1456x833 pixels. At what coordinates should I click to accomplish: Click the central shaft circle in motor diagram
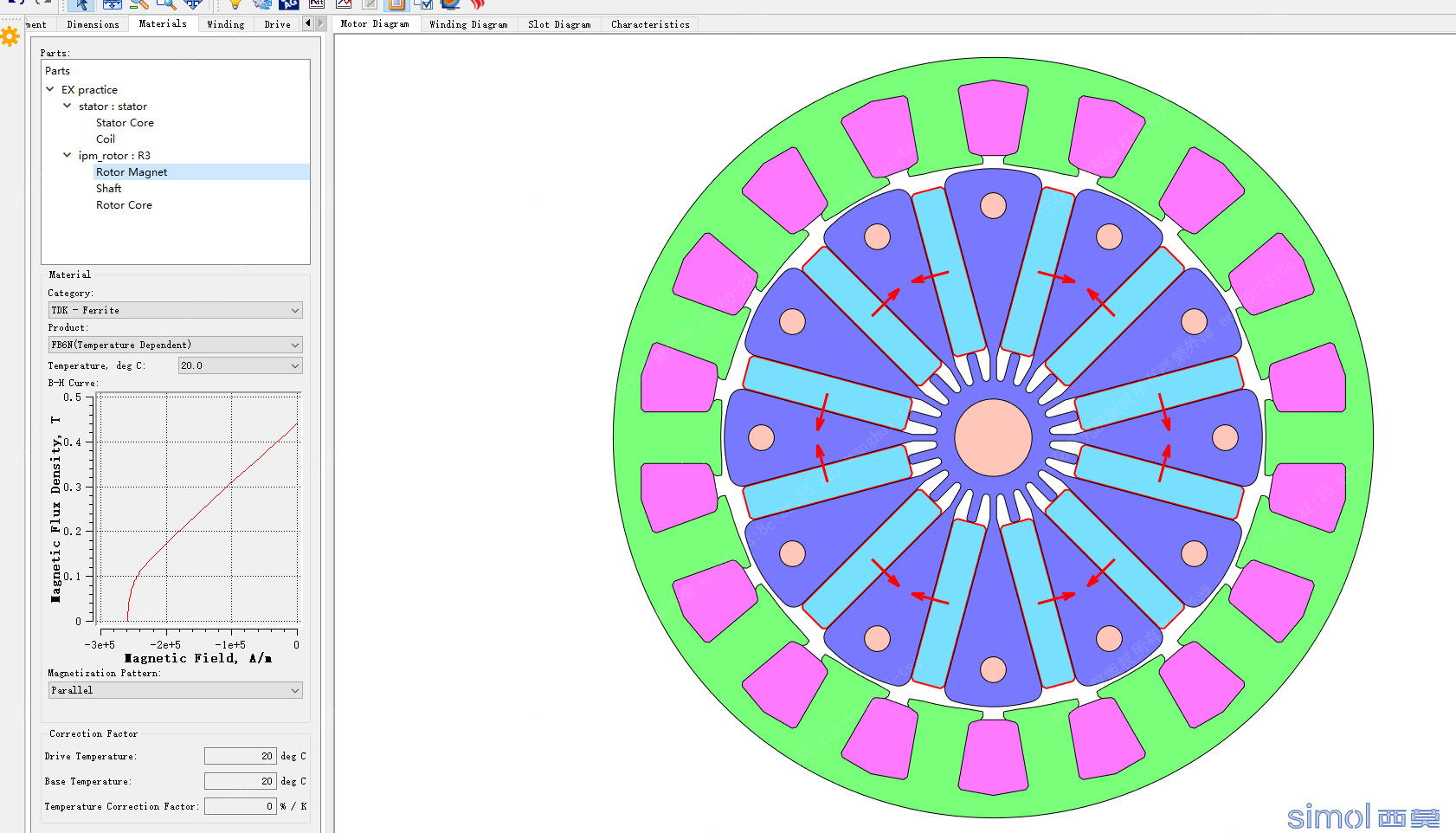click(x=993, y=437)
